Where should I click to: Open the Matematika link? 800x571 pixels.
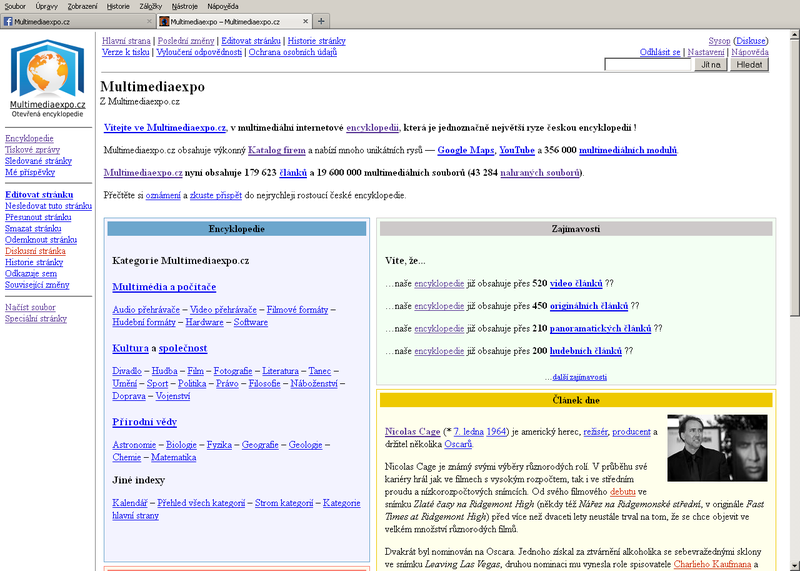click(x=173, y=457)
